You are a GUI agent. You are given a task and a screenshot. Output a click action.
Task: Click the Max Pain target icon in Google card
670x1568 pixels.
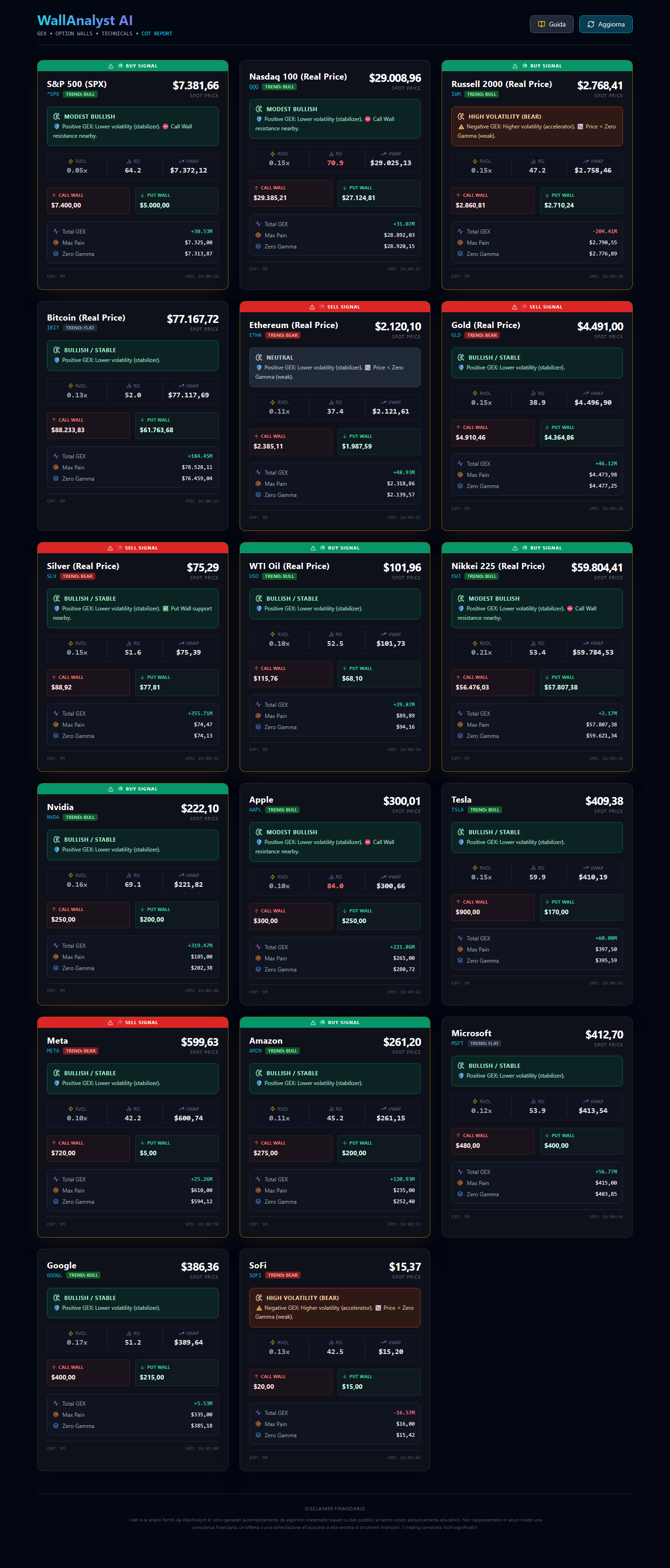click(x=56, y=1415)
